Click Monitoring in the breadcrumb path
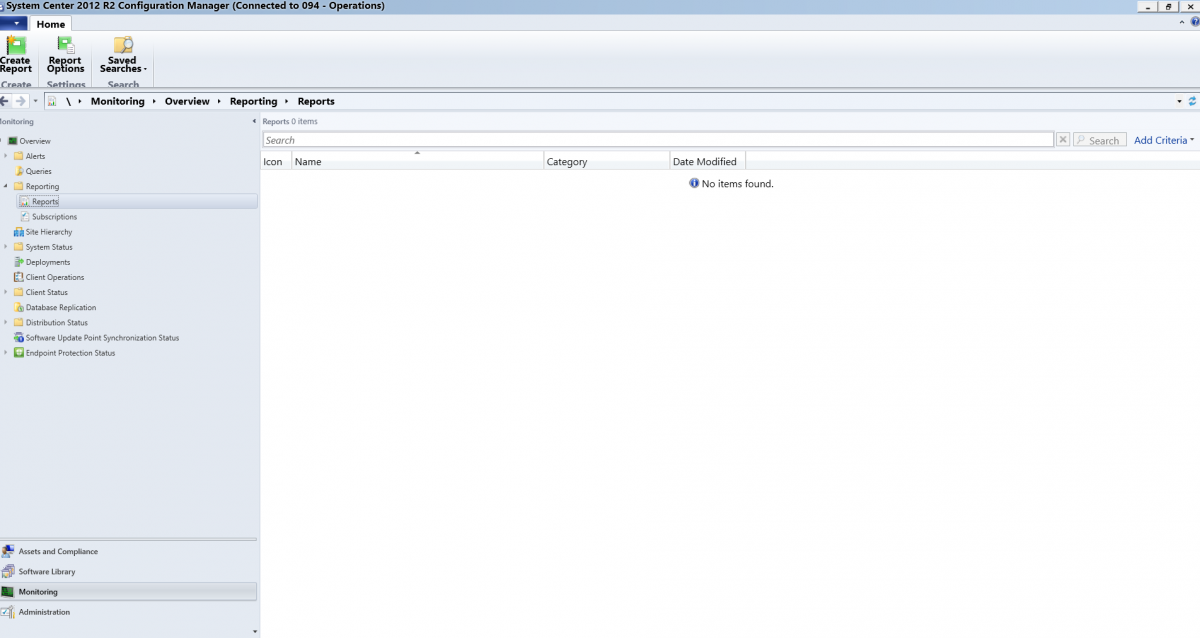 point(117,101)
